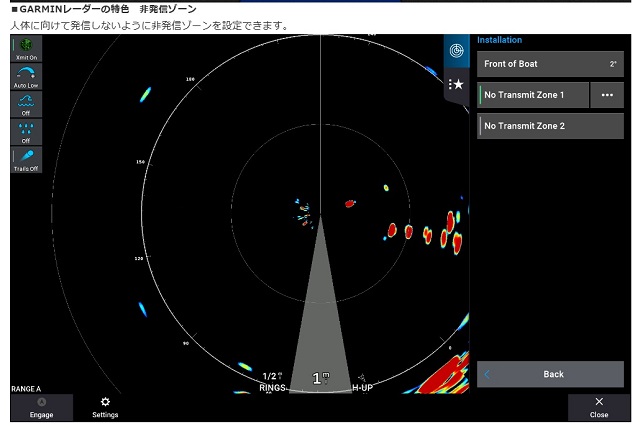
Task: Toggle the Trails Off button
Action: [x=26, y=160]
